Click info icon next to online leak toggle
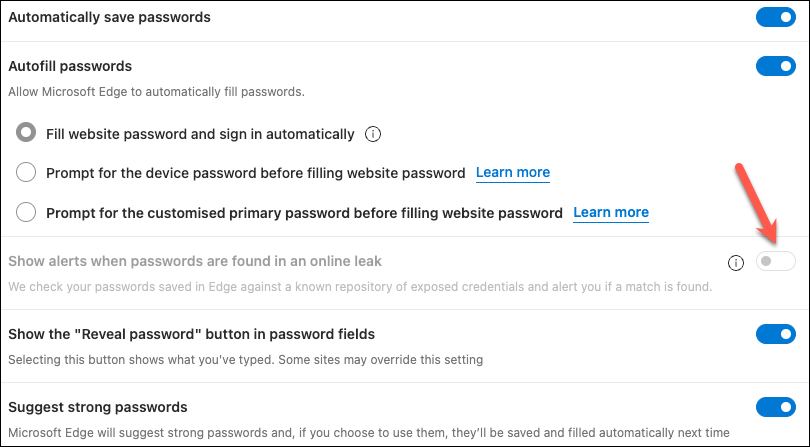Viewport: 810px width, 447px height. pos(735,263)
